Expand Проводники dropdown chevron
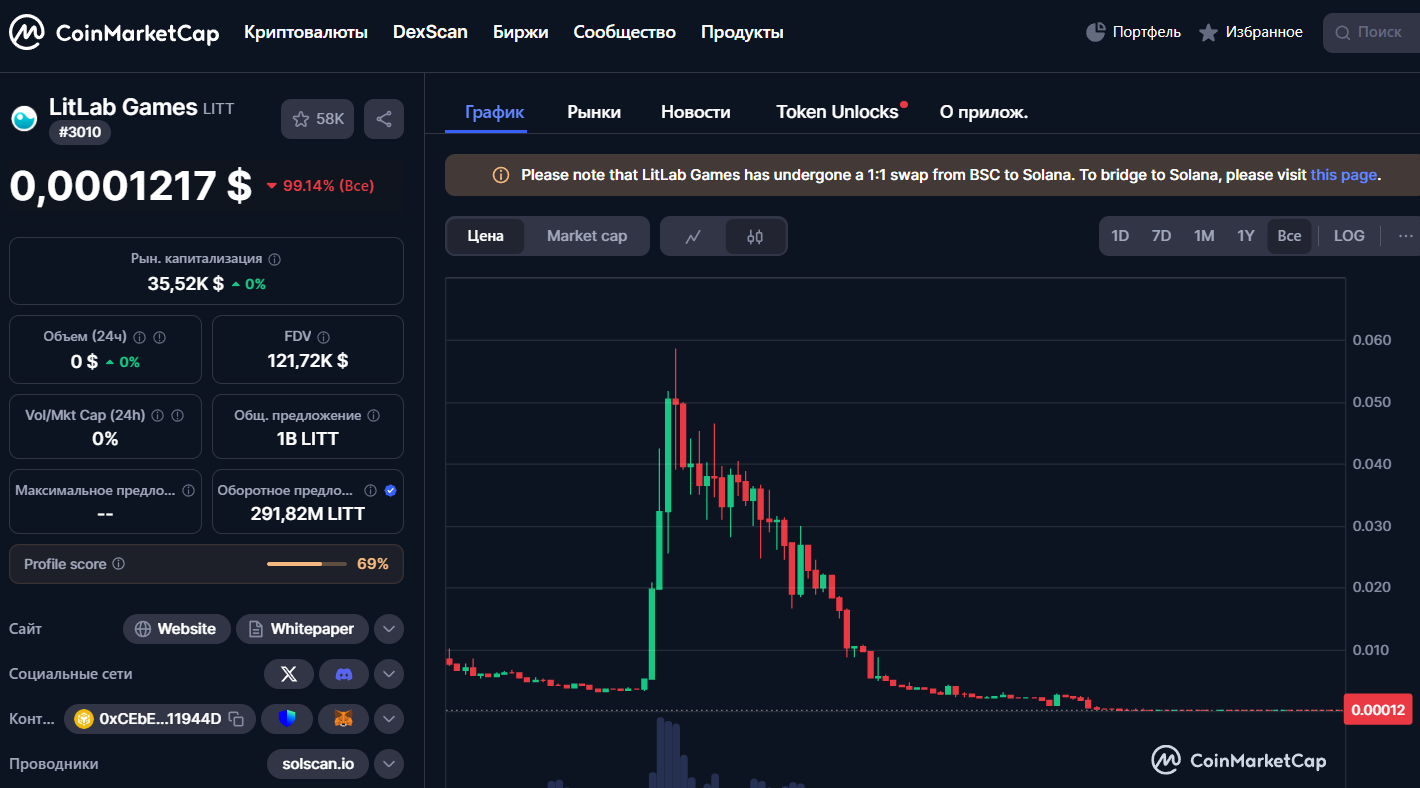Image resolution: width=1420 pixels, height=788 pixels. [389, 764]
